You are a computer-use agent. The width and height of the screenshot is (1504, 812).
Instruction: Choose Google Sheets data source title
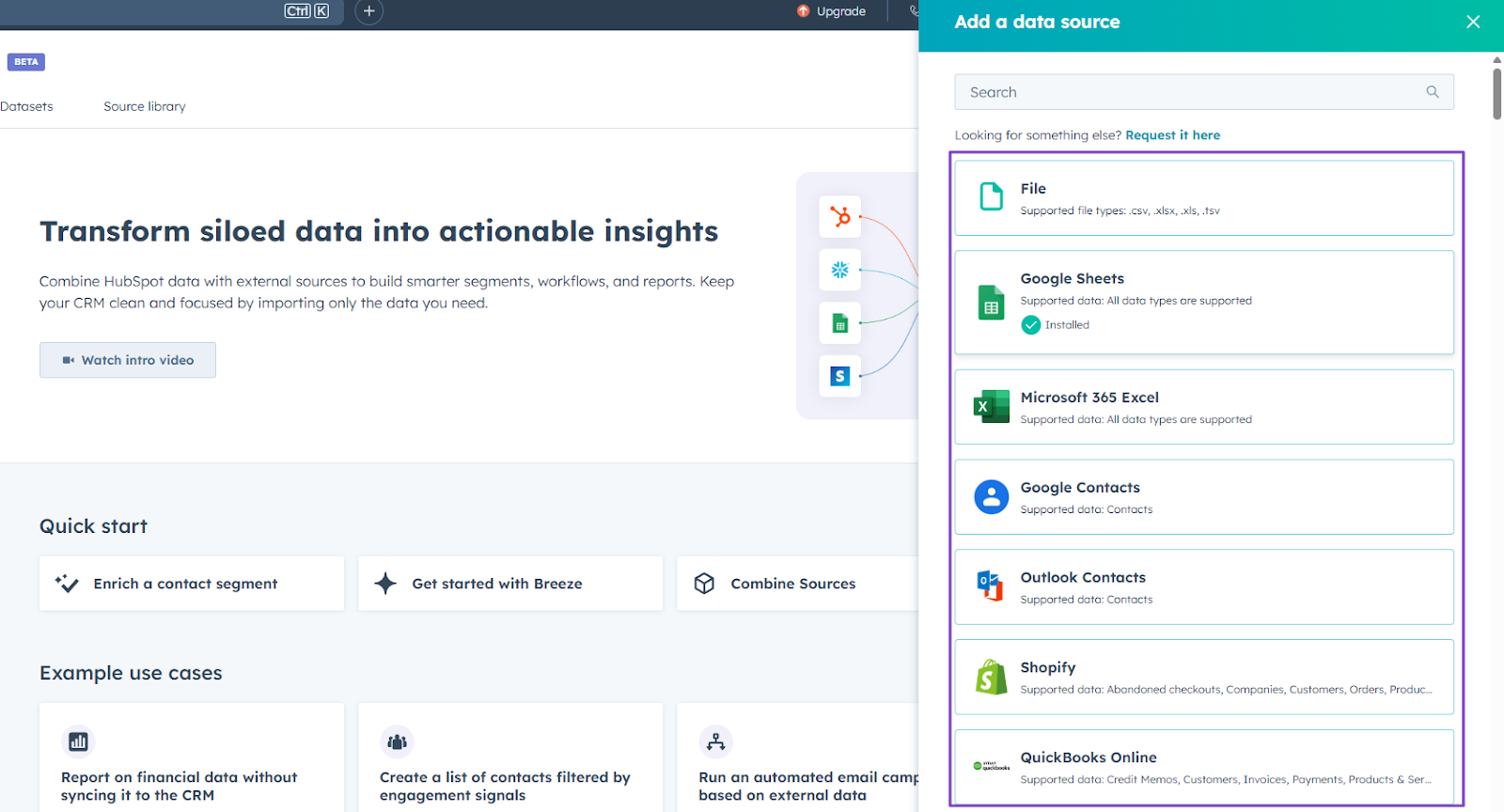tap(1073, 279)
